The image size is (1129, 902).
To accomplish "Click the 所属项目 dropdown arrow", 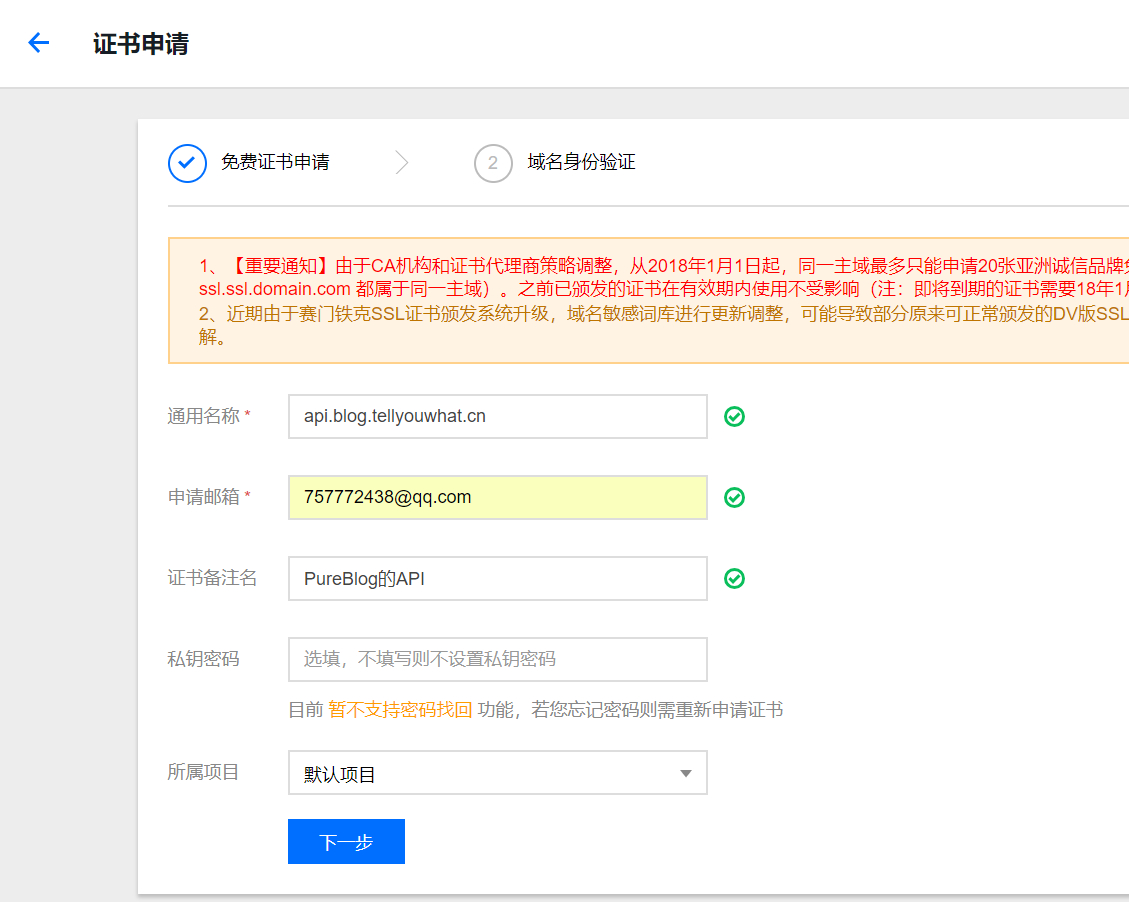I will [x=686, y=774].
